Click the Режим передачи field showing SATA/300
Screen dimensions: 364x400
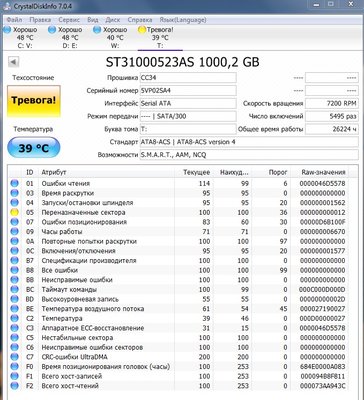click(x=188, y=116)
